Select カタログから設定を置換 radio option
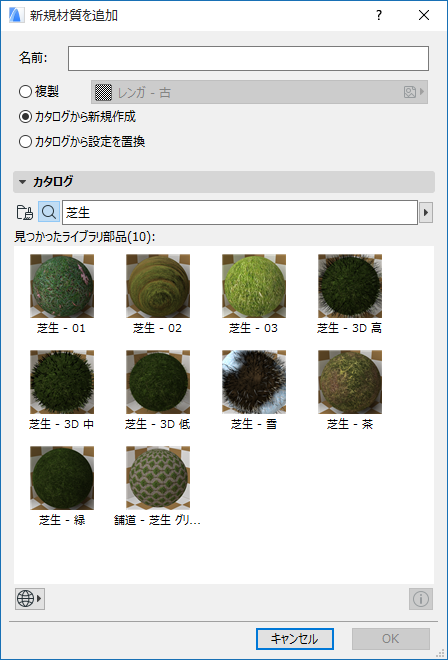Viewport: 448px width, 660px height. click(x=25, y=142)
